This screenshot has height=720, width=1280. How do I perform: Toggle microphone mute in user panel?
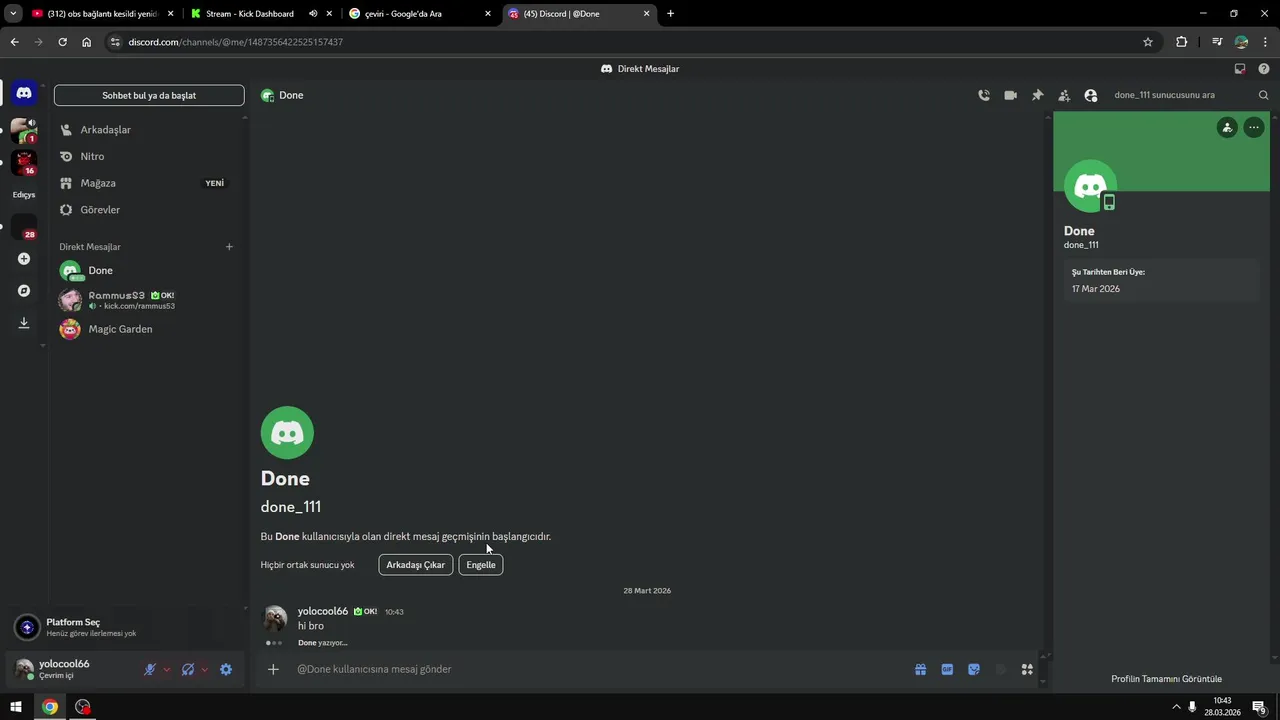(x=150, y=670)
